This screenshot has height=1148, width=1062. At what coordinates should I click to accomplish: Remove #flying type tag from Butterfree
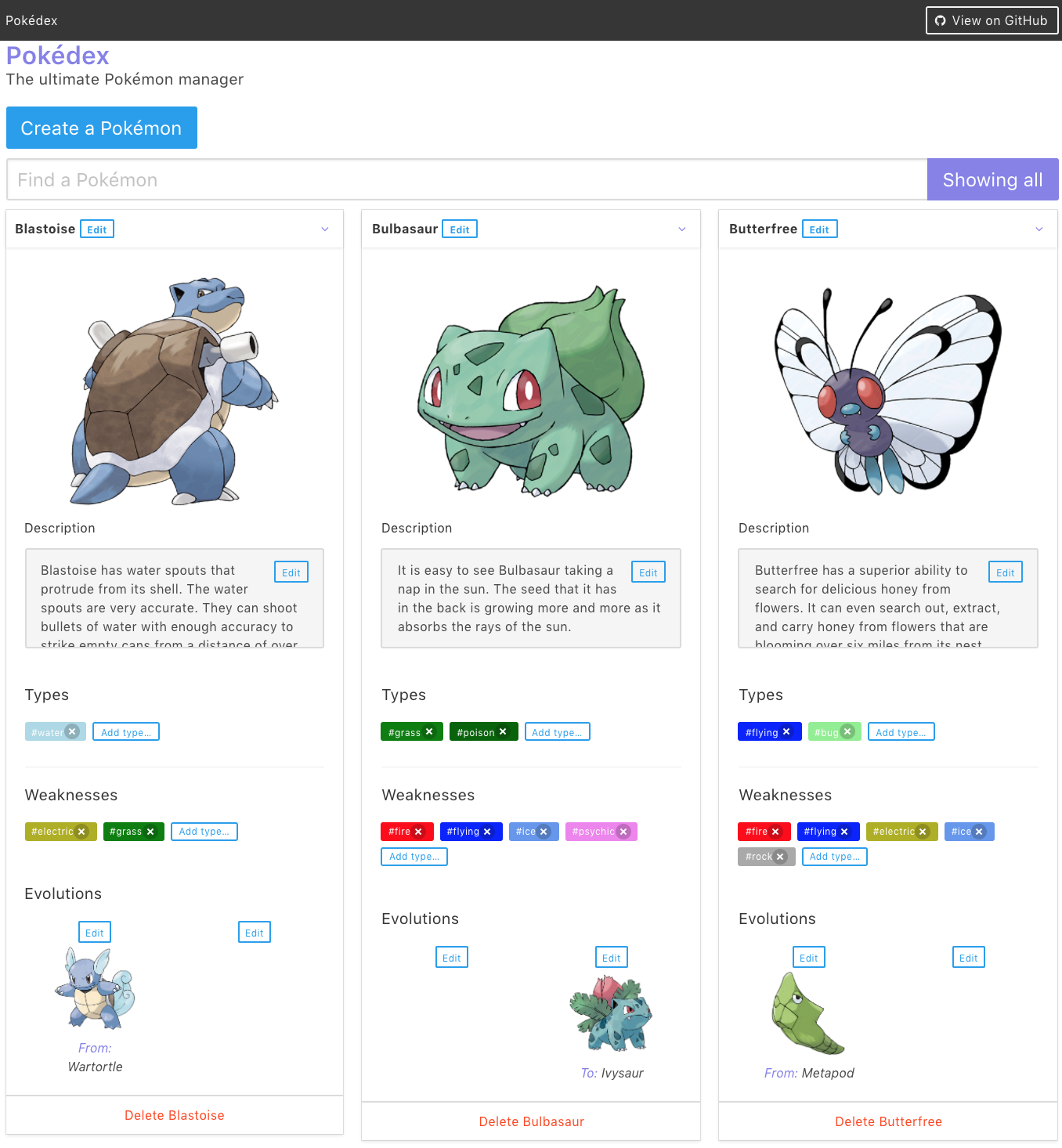[786, 731]
